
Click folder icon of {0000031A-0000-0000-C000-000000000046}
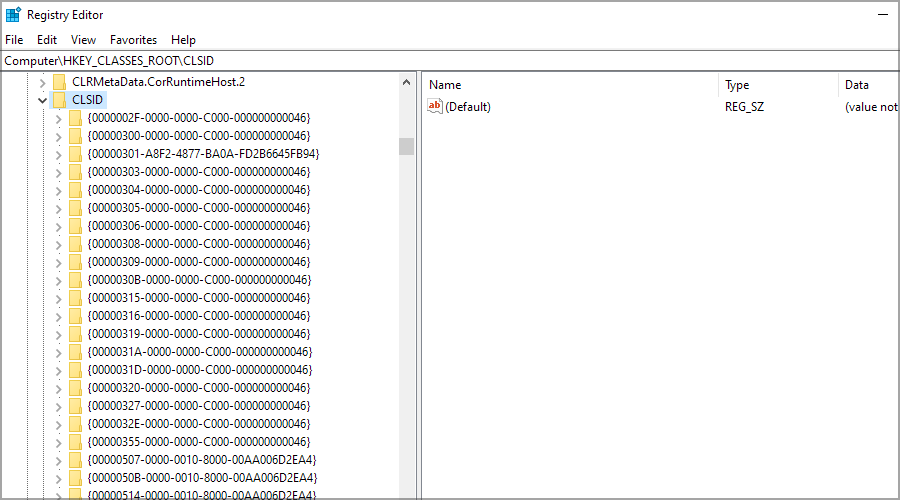coord(75,352)
